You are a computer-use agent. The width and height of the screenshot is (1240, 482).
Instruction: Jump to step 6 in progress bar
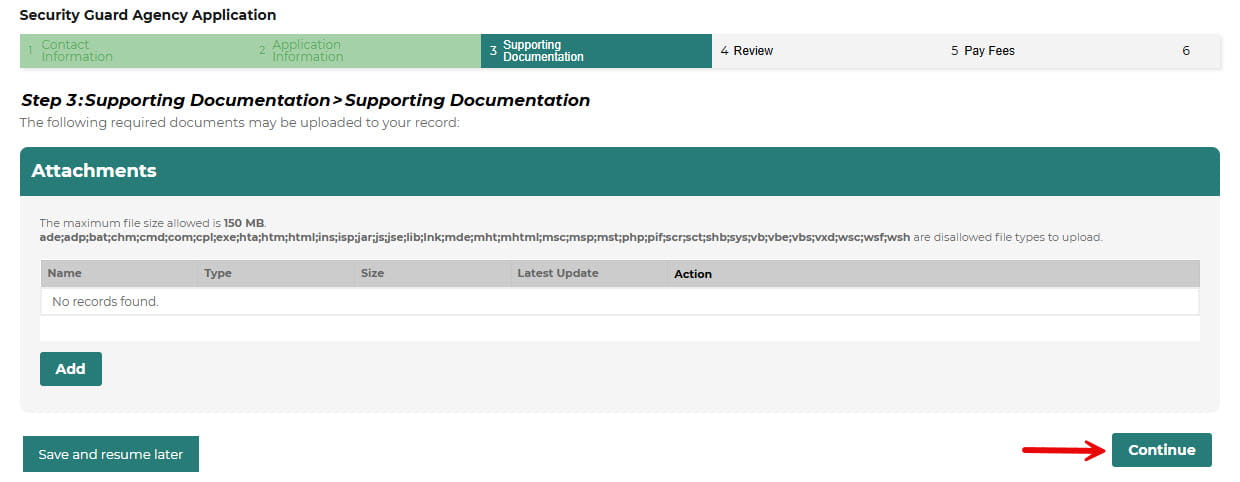click(x=1197, y=51)
